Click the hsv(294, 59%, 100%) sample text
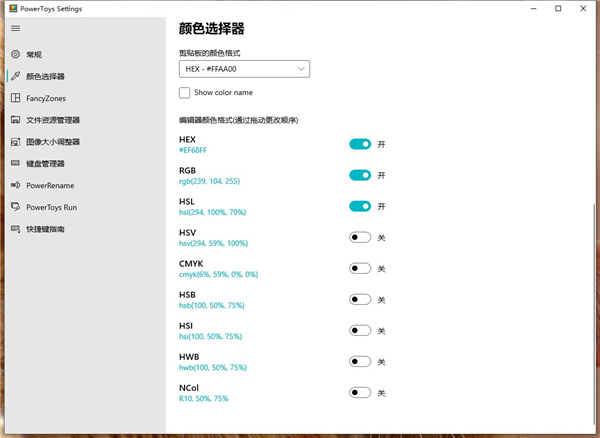This screenshot has height=438, width=600. tap(214, 243)
